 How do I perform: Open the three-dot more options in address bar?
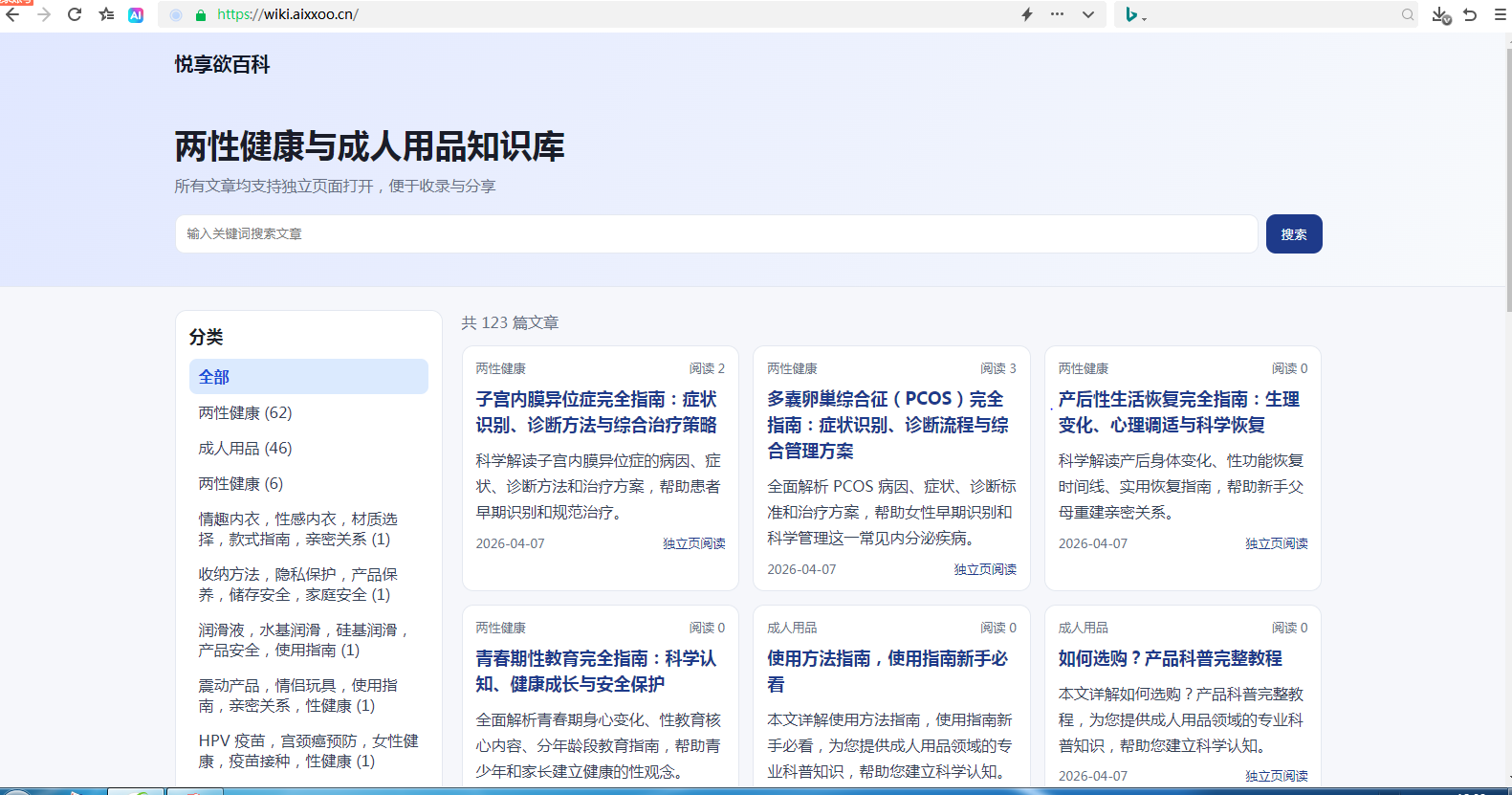[1057, 14]
